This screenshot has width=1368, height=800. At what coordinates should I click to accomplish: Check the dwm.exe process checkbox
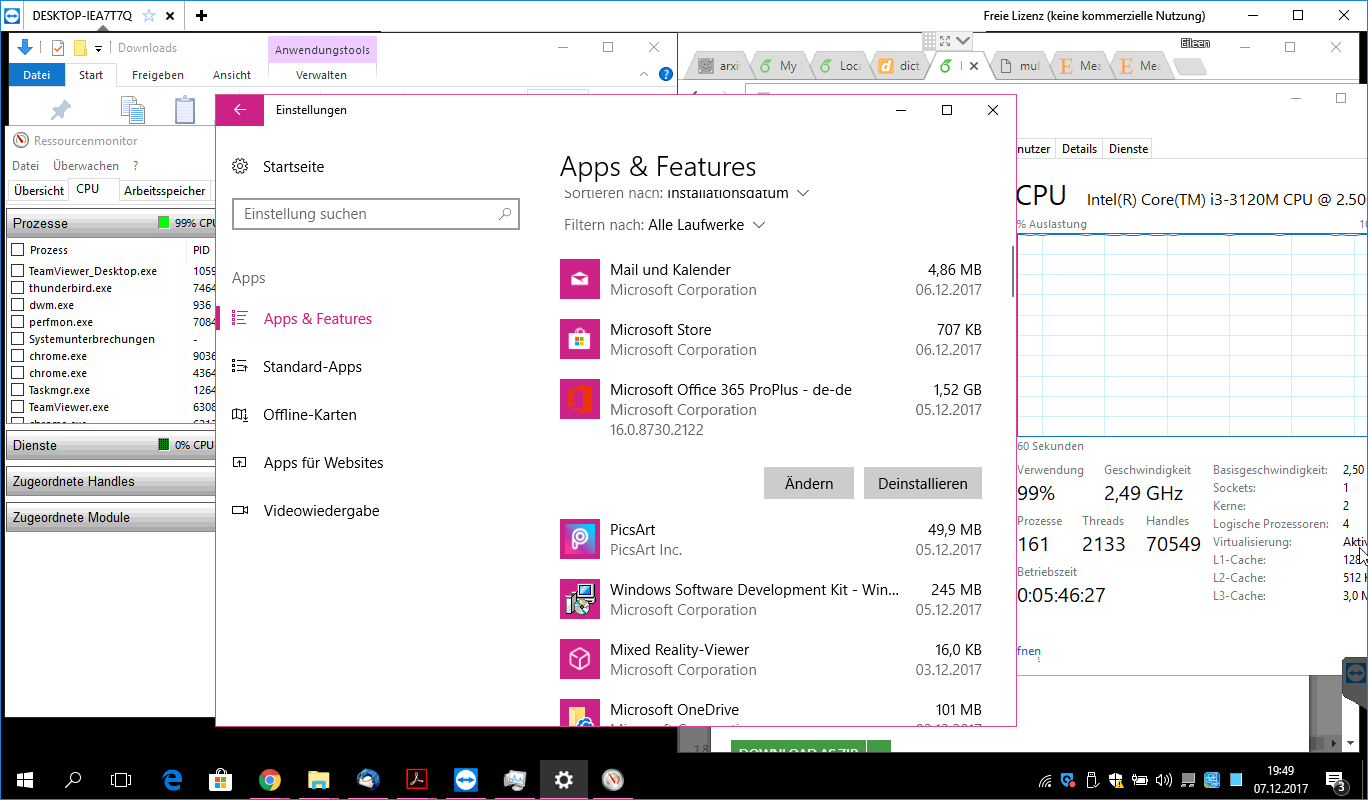[18, 305]
